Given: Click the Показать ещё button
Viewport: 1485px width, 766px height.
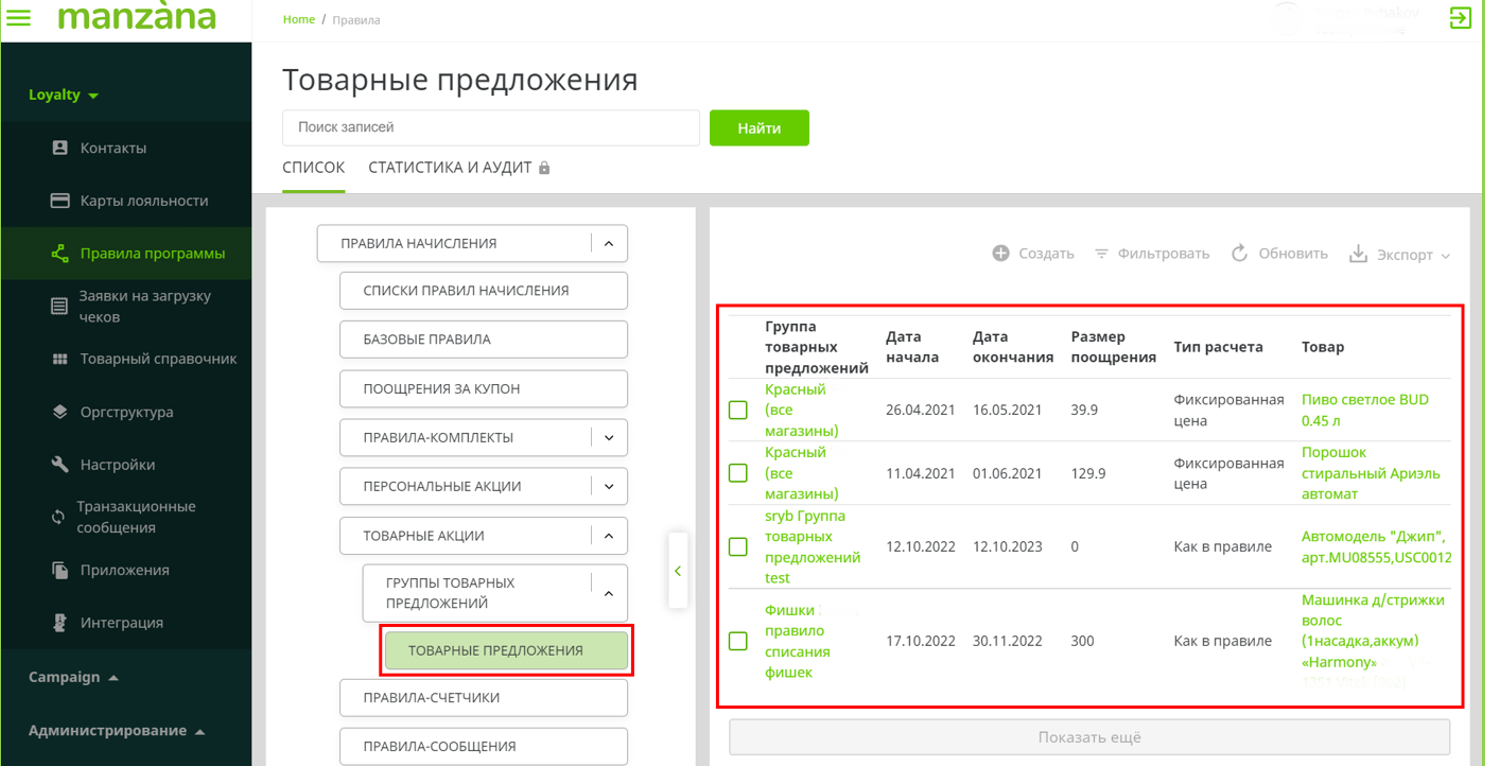Looking at the screenshot, I should click(x=1088, y=738).
